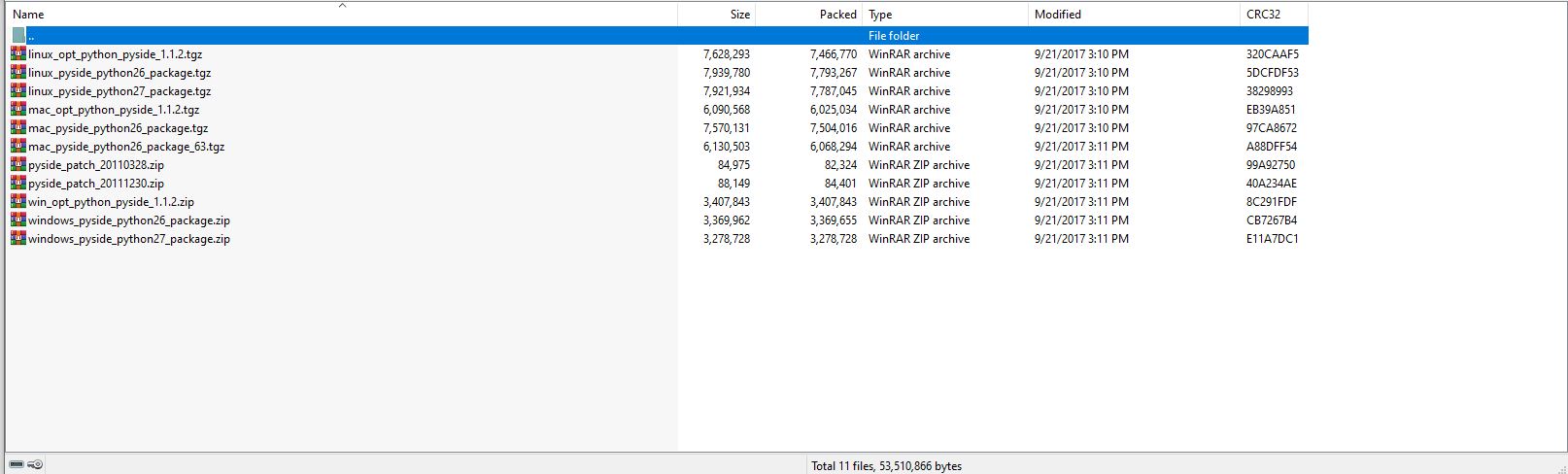
Task: Click the size value 7,921,934
Action: 727,91
